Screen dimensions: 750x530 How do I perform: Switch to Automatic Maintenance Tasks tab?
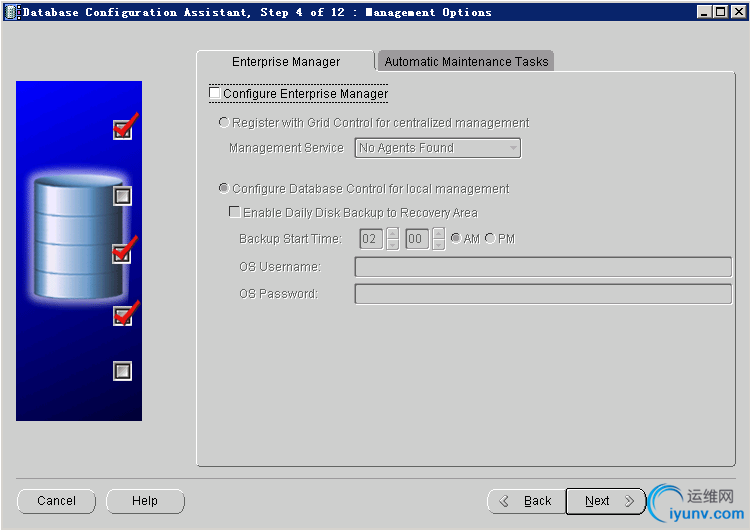pyautogui.click(x=466, y=62)
